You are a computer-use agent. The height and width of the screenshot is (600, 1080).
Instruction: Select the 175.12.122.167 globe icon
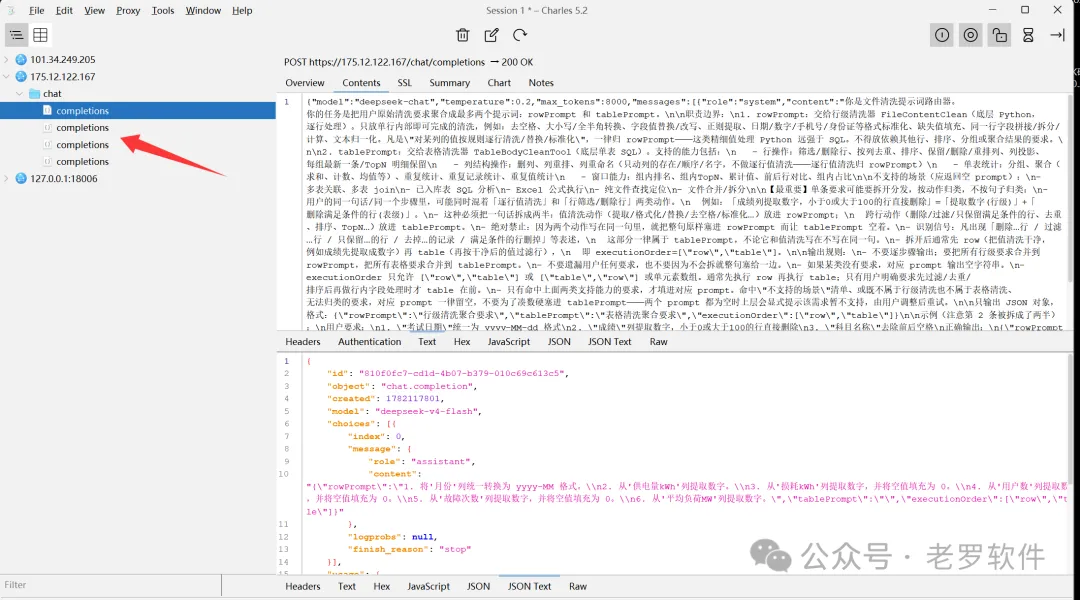click(x=21, y=76)
